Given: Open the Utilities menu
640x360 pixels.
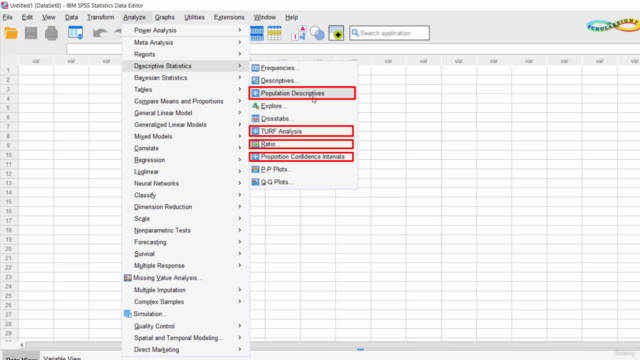Looking at the screenshot, I should point(194,17).
